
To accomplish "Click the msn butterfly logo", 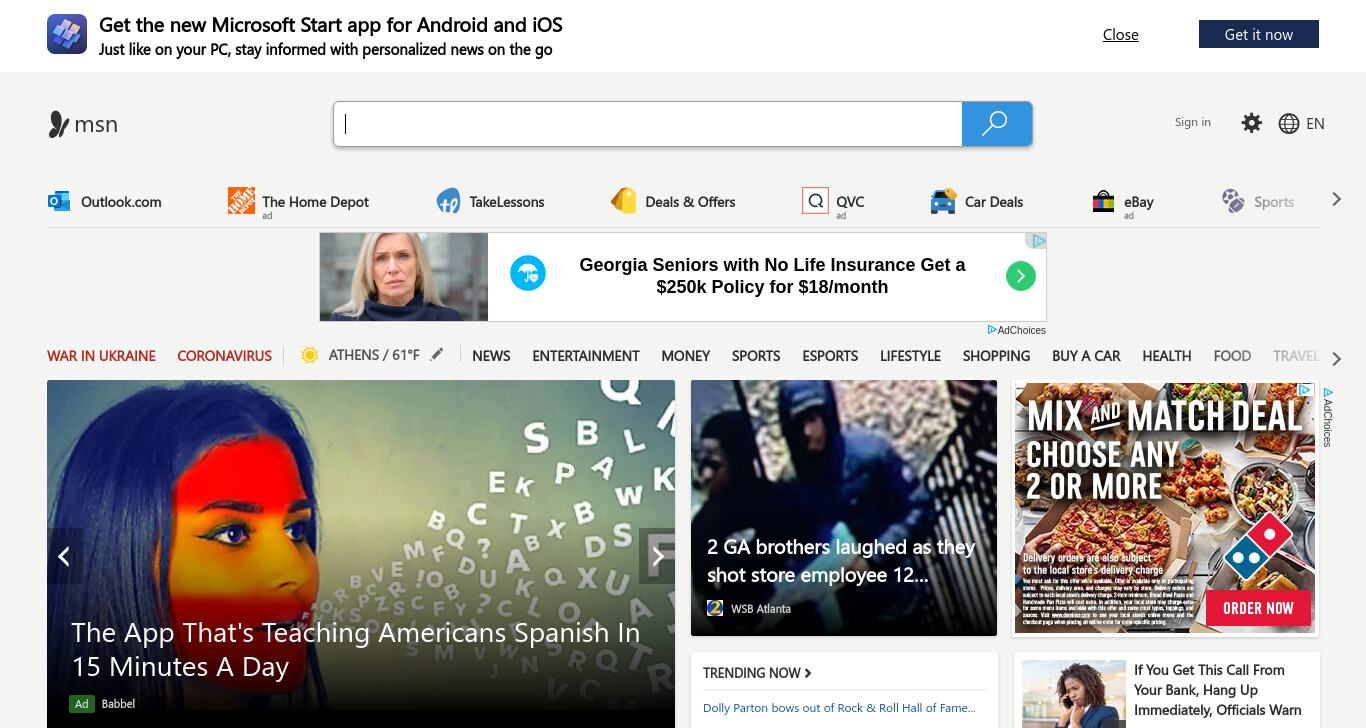I will tap(59, 124).
